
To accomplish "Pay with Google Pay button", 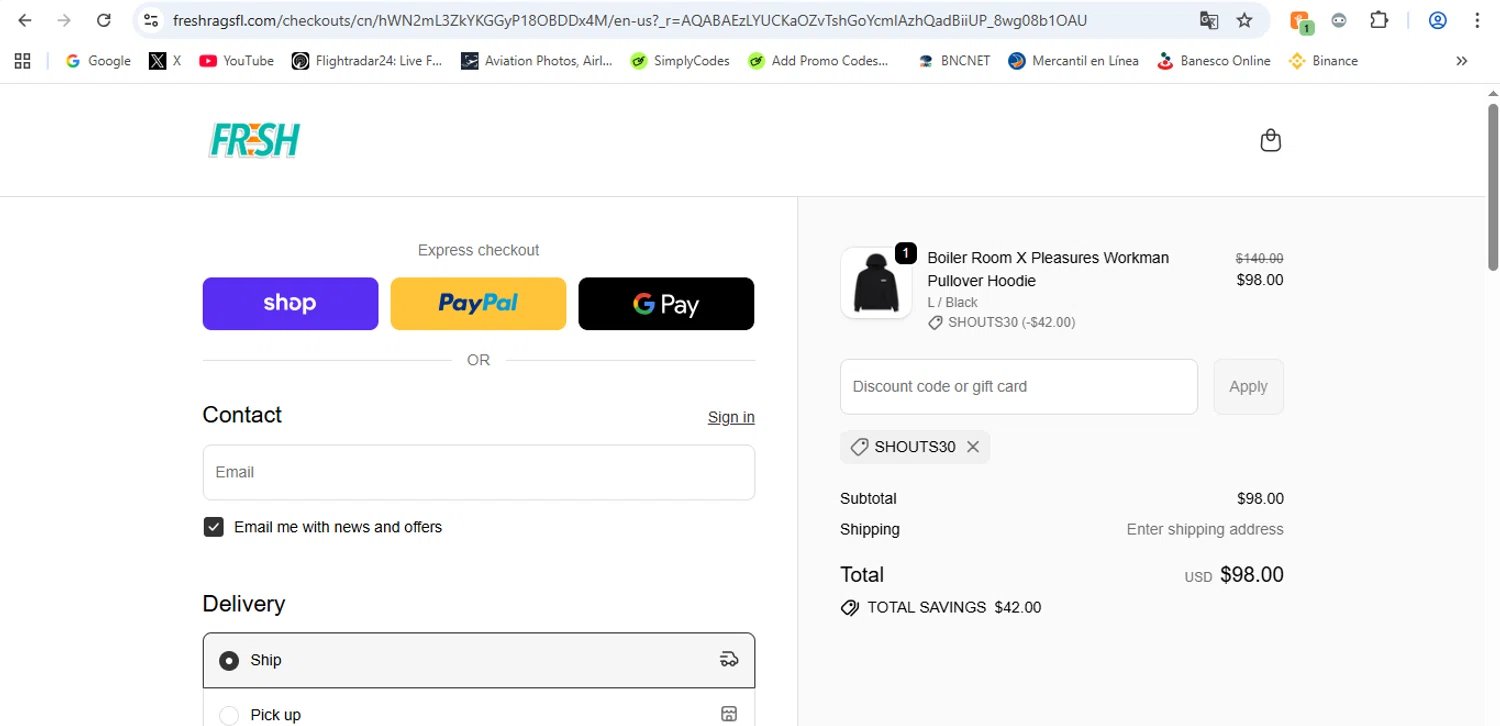I will (666, 303).
